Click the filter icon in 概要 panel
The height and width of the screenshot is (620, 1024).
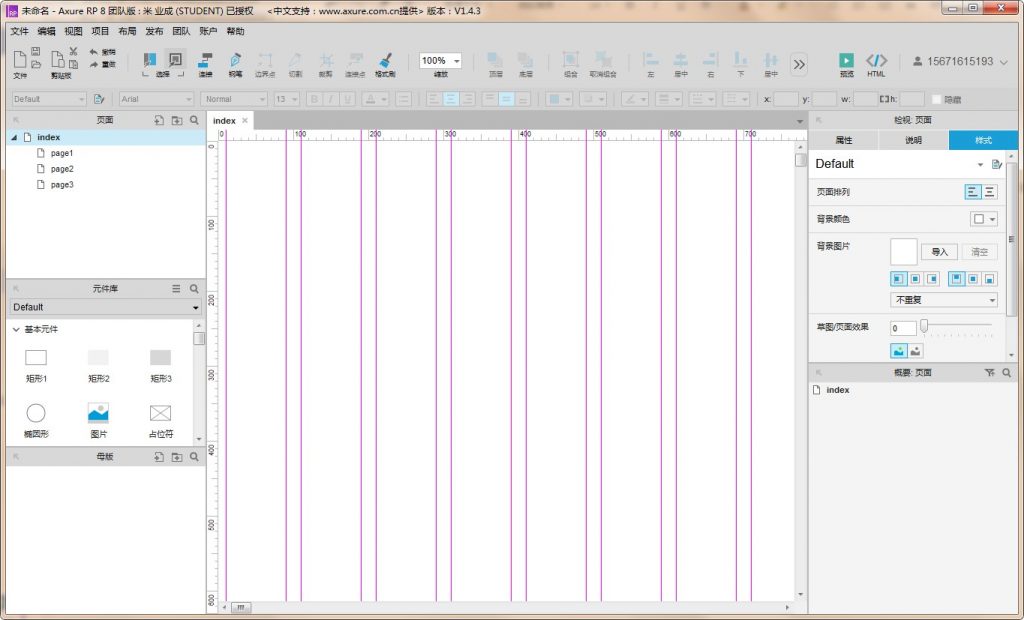point(990,372)
